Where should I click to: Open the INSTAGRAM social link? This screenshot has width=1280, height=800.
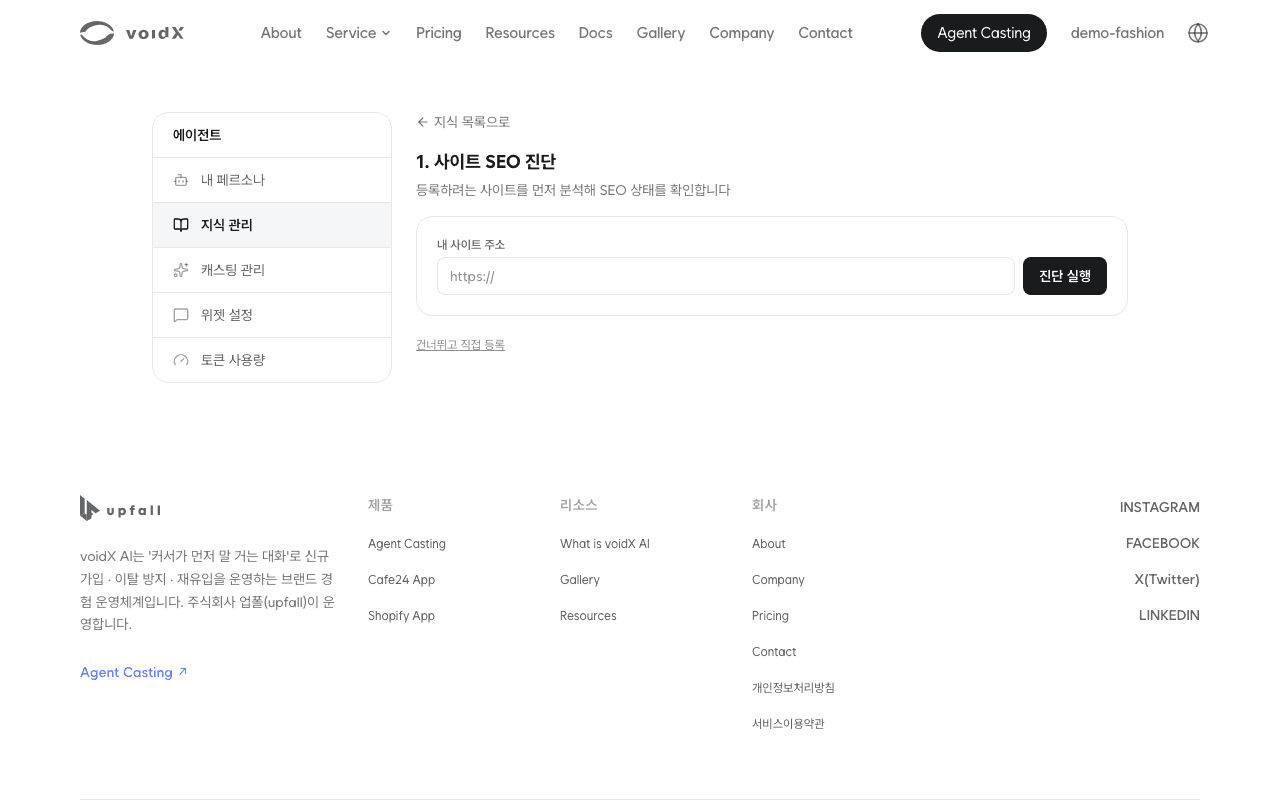tap(1160, 507)
